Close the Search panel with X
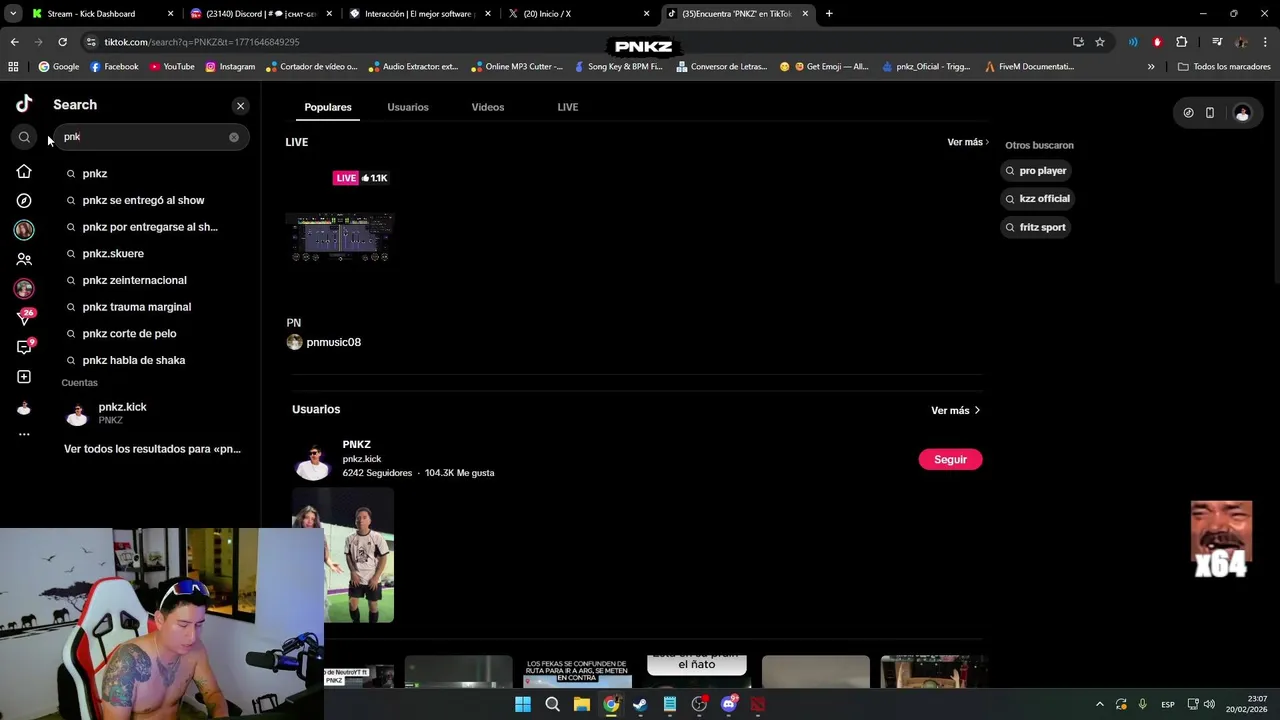 point(240,105)
